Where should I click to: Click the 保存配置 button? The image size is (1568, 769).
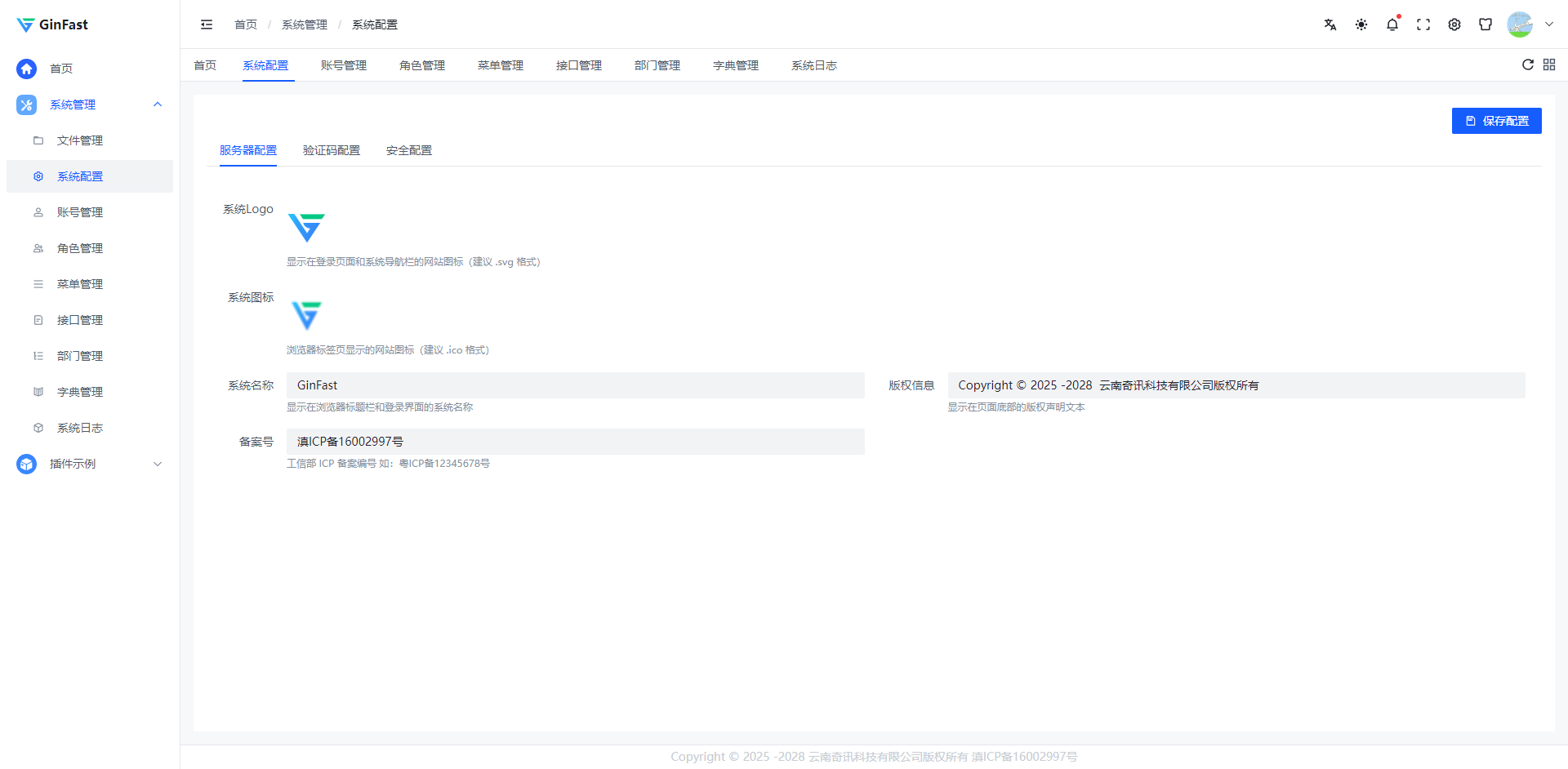click(x=1496, y=121)
